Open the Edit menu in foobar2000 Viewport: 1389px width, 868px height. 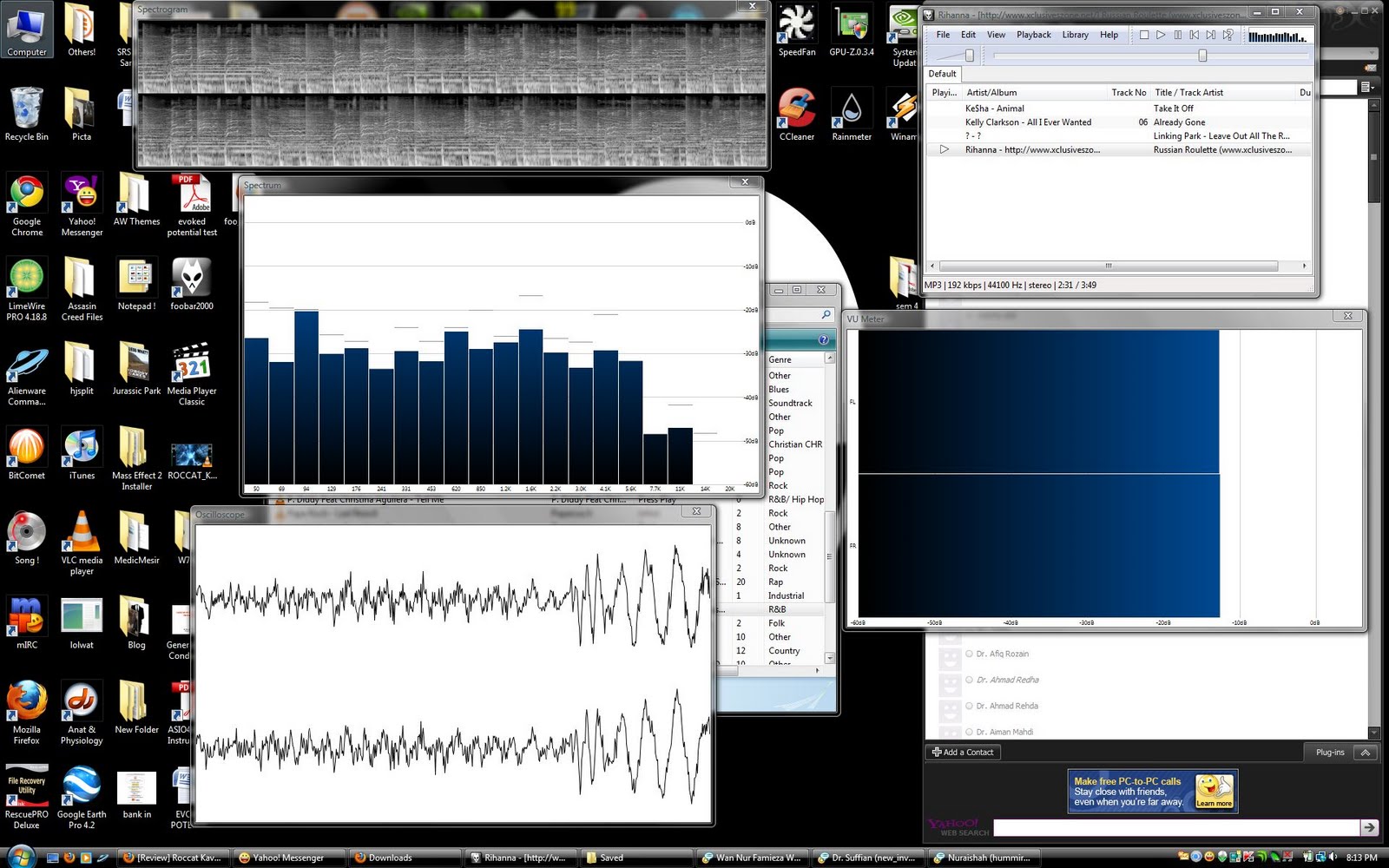[x=968, y=35]
